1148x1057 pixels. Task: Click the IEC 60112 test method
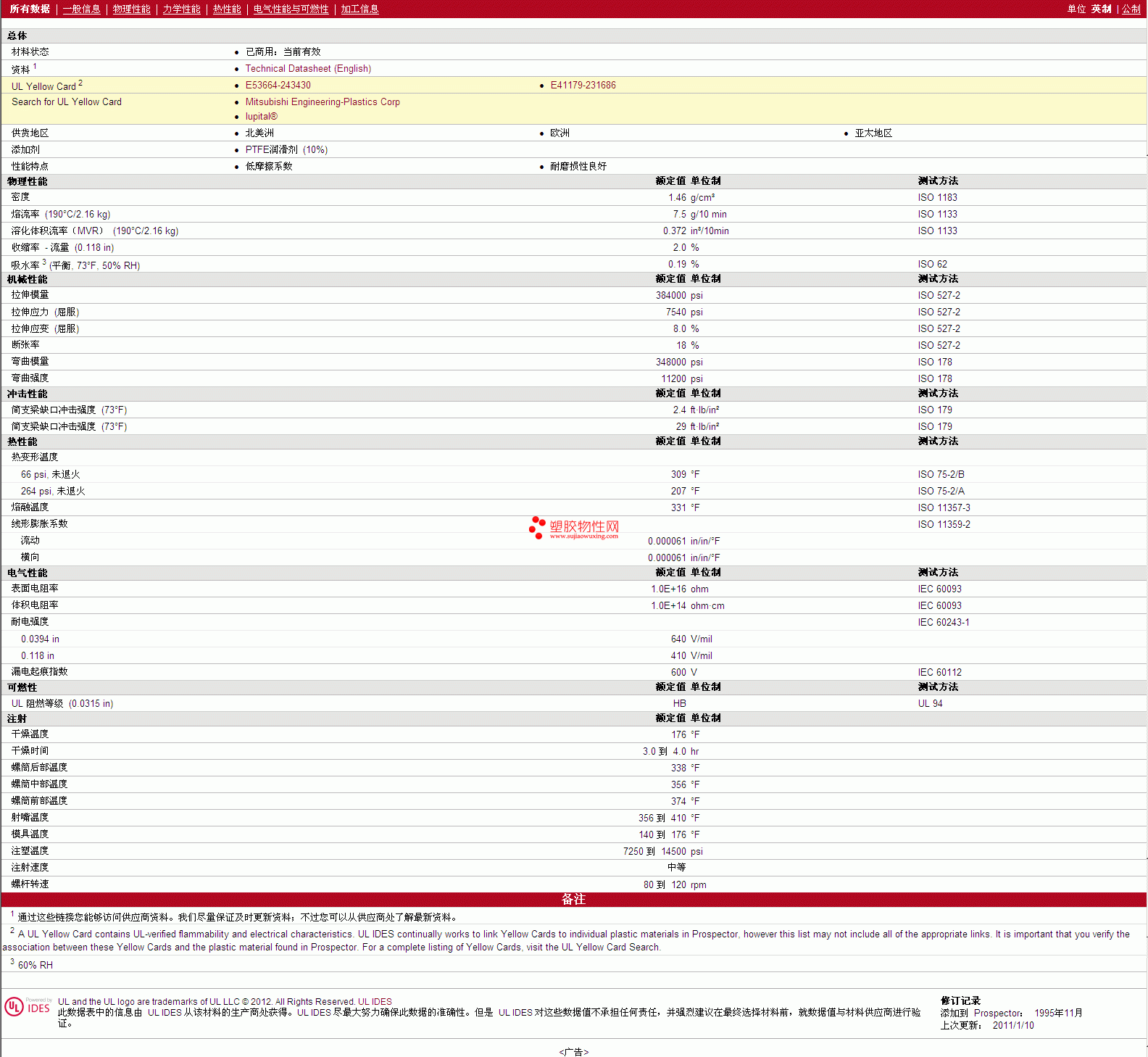(939, 672)
